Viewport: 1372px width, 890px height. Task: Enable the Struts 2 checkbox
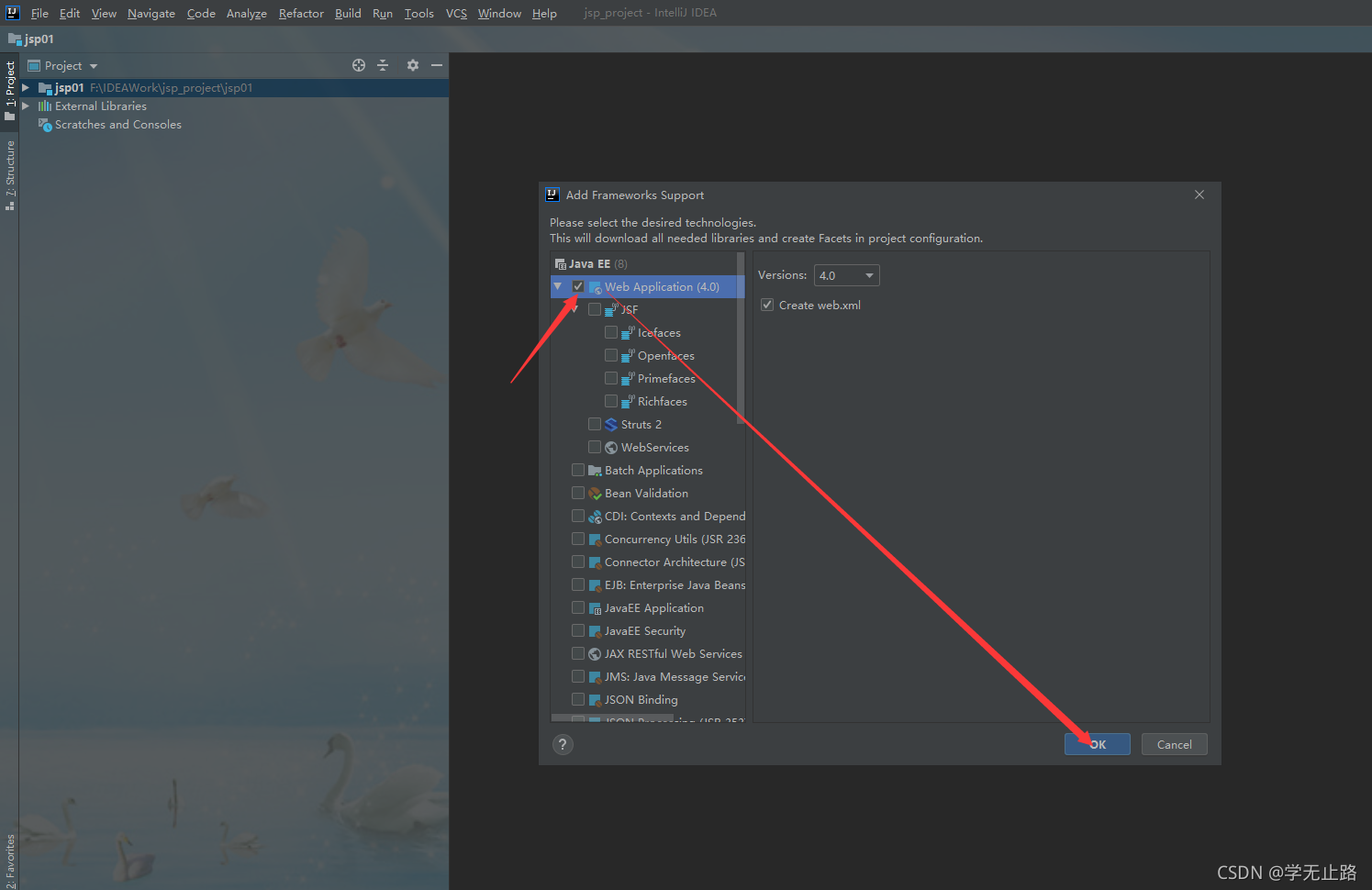point(595,424)
